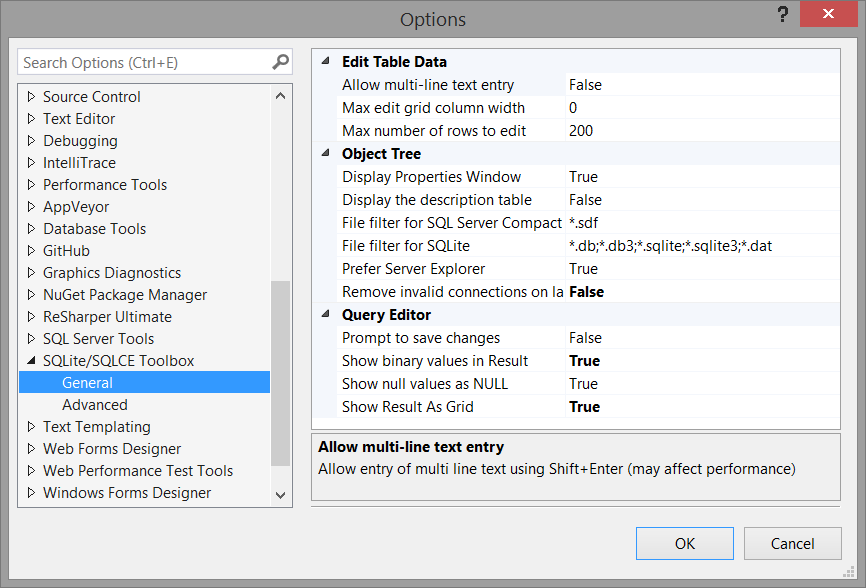Expand the Text Editor tree node
The height and width of the screenshot is (588, 866).
click(31, 119)
